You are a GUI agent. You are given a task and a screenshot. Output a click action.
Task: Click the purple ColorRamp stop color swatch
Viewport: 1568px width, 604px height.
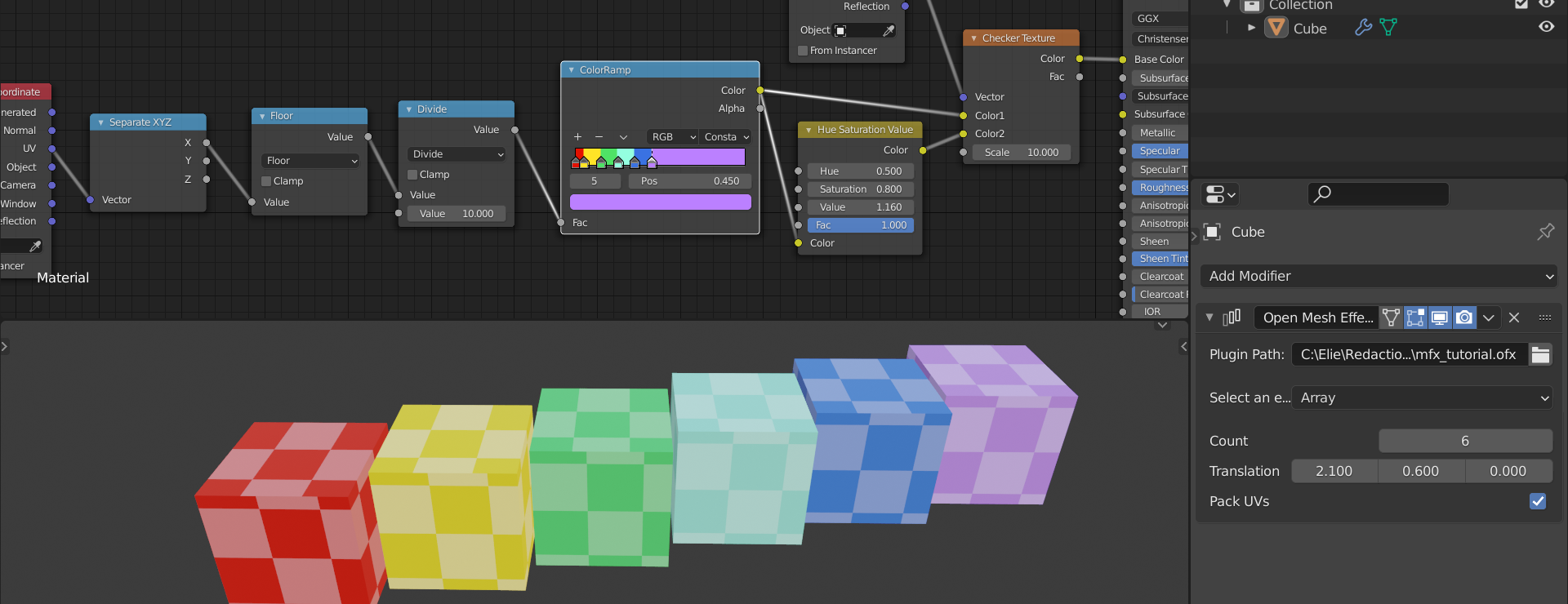click(x=660, y=202)
